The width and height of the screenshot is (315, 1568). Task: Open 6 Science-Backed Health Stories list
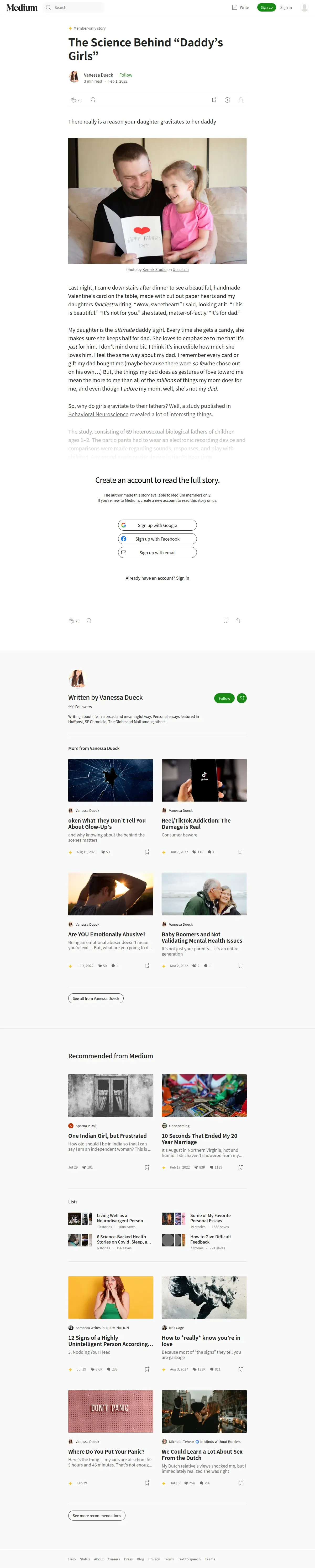coord(124,1239)
